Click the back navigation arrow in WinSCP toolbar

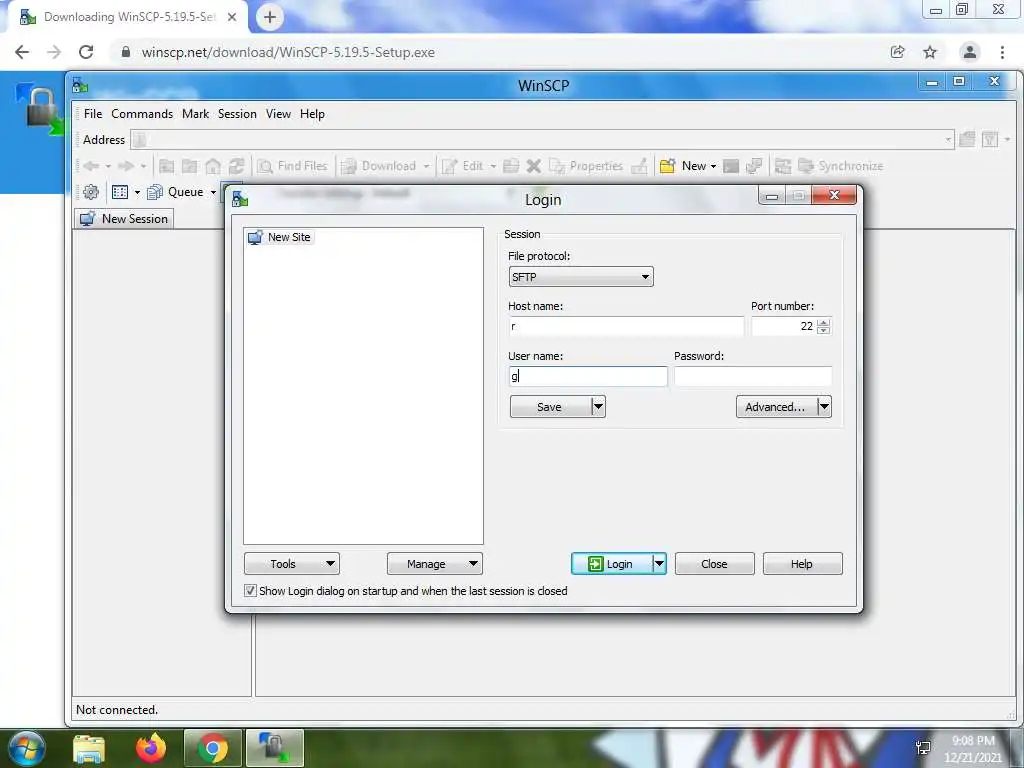pos(91,166)
